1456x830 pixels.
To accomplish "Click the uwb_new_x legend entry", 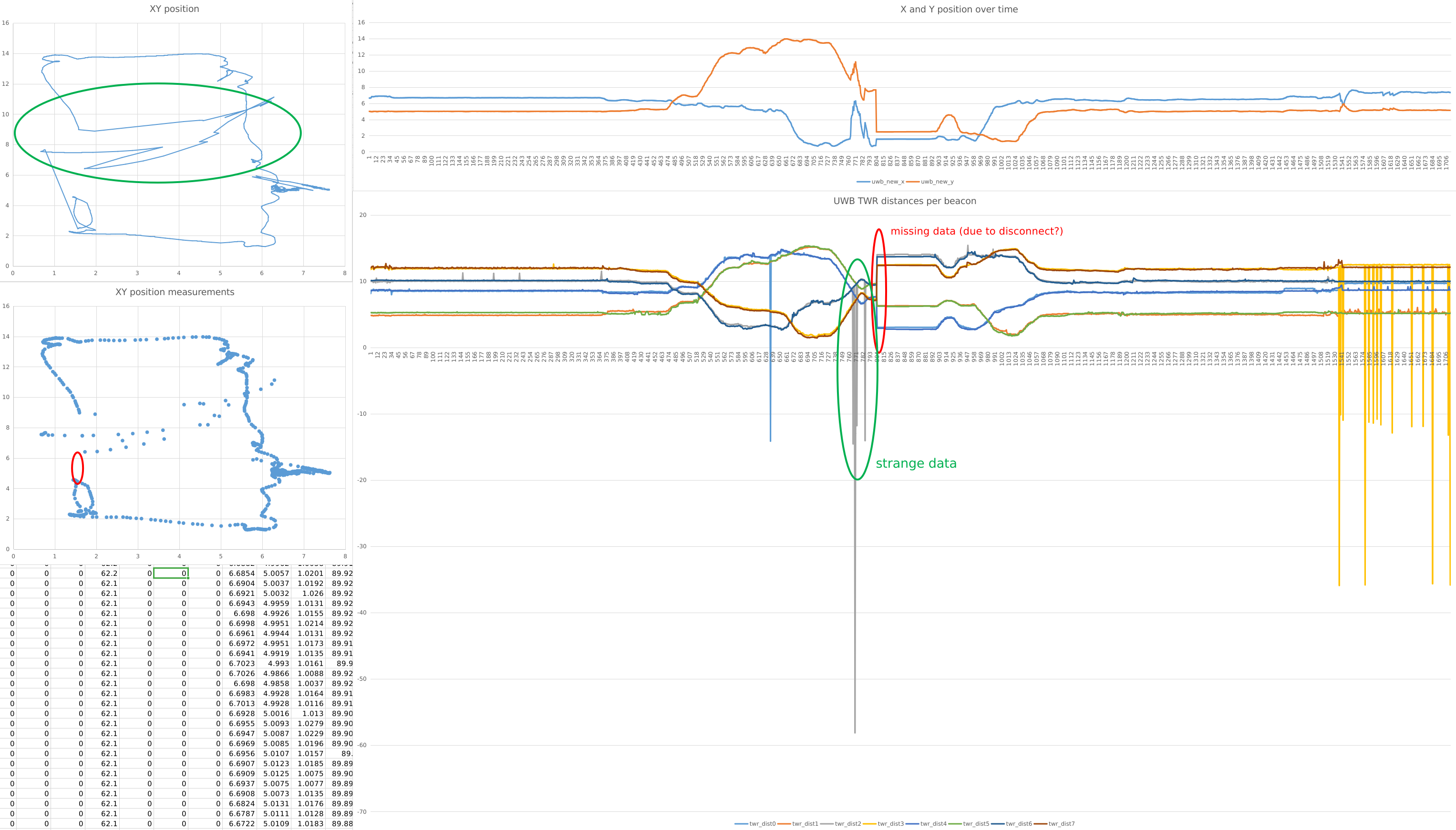I will pyautogui.click(x=887, y=182).
